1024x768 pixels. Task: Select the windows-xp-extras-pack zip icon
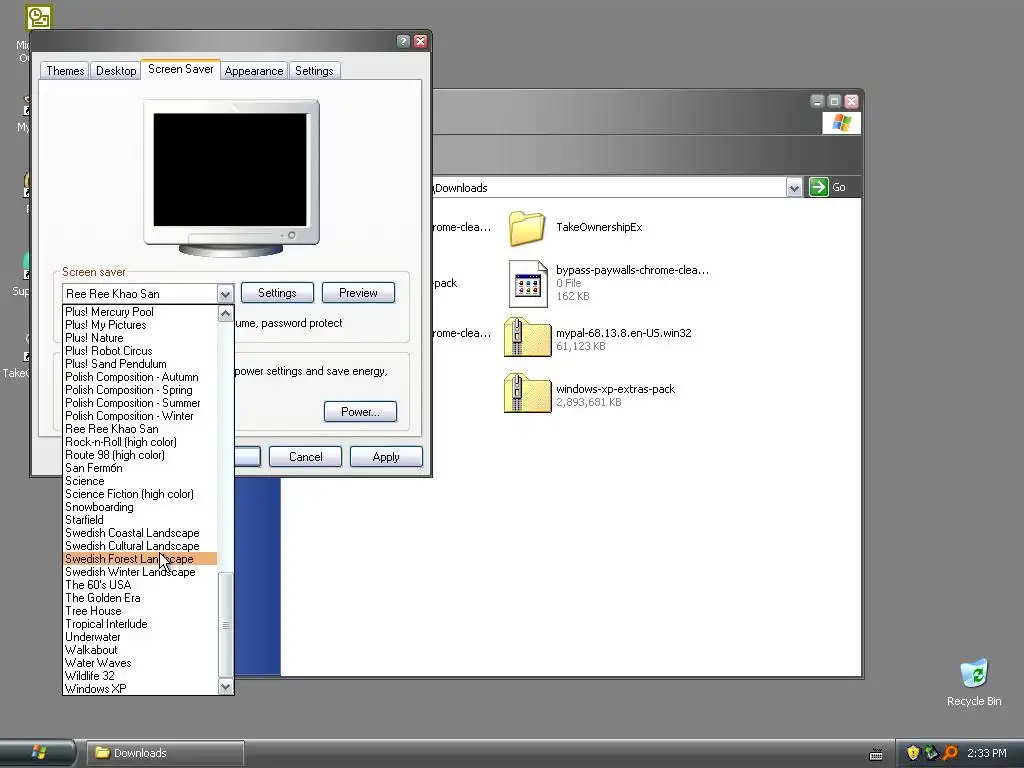pyautogui.click(x=528, y=393)
